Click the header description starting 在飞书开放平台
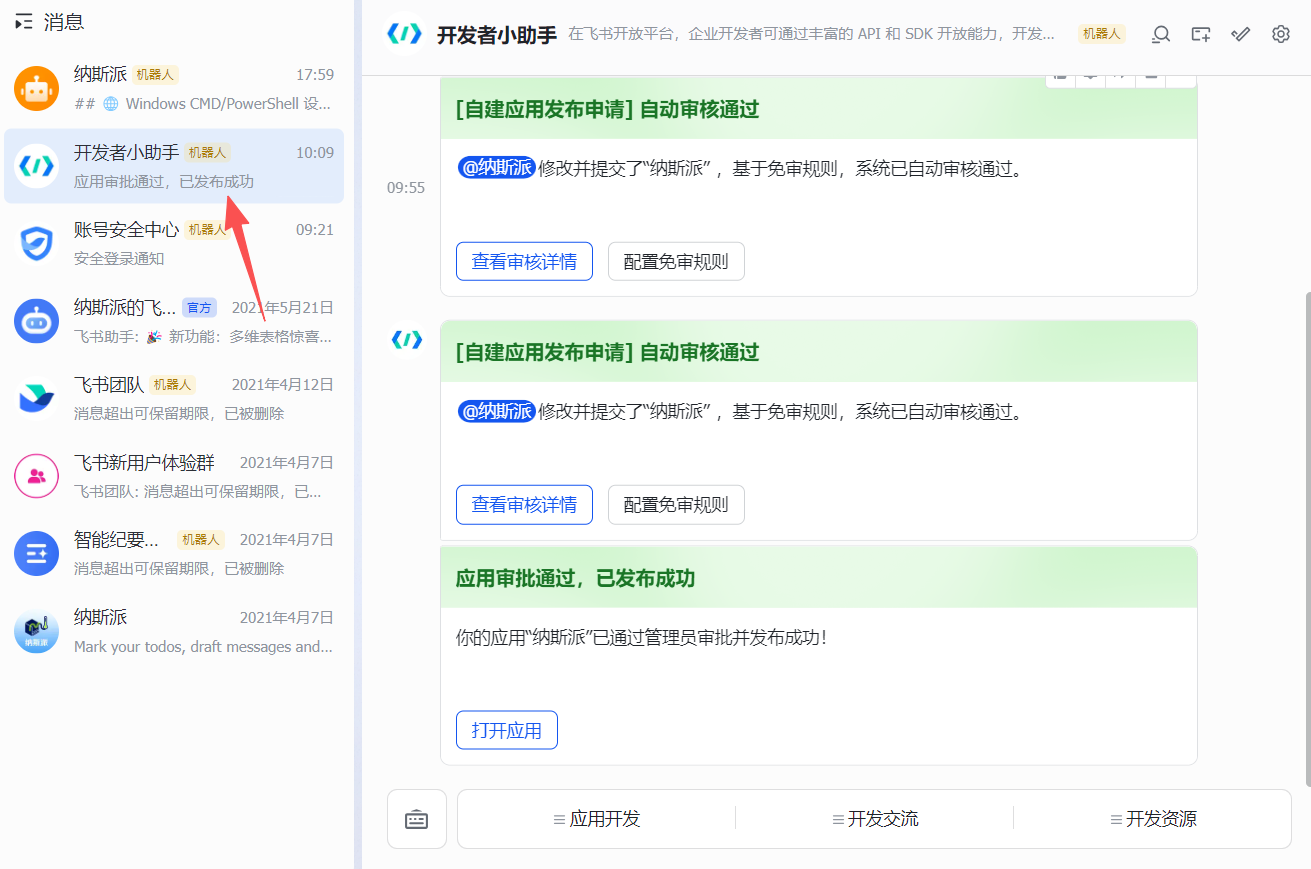This screenshot has width=1311, height=869. tap(811, 34)
